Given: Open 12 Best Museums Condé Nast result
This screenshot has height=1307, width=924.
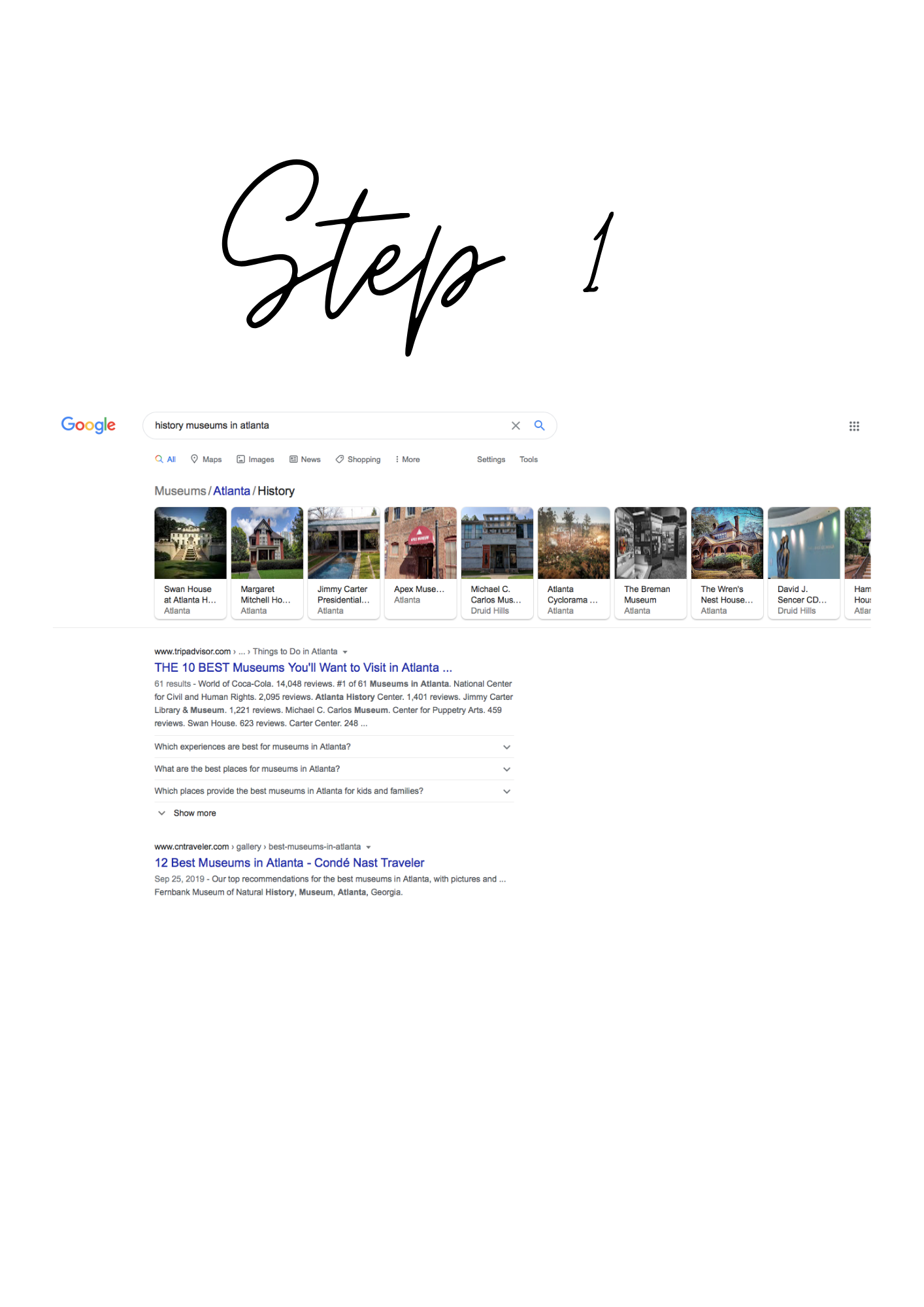Looking at the screenshot, I should [289, 863].
